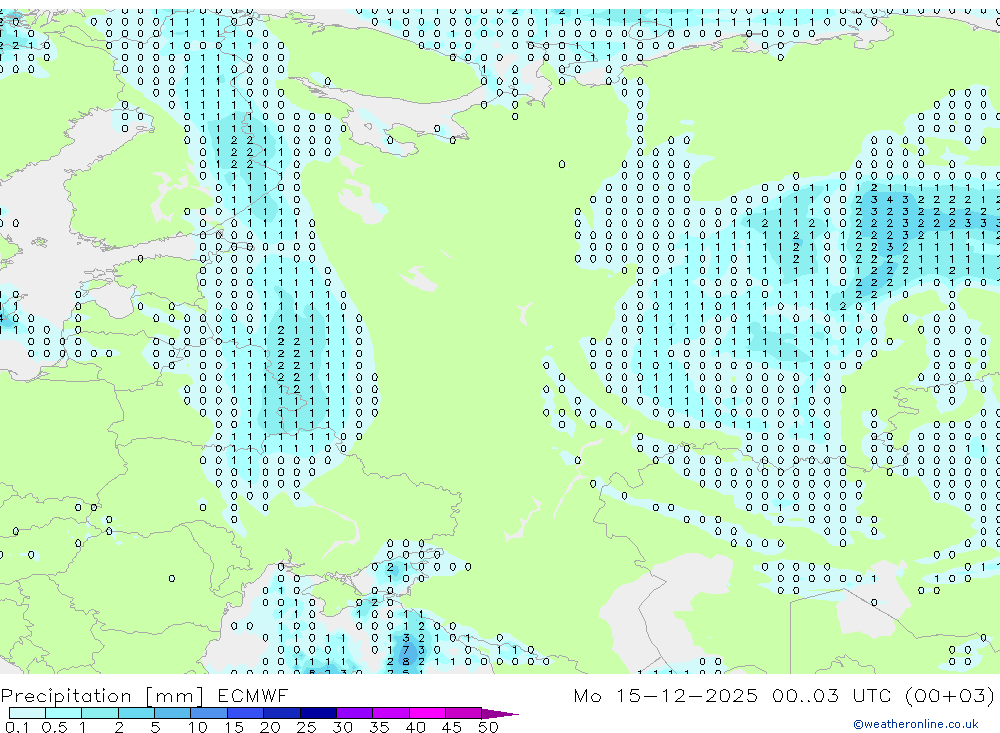Select the 1–2 mm legend color segment
Viewport: 1000px width, 733px height.
[x=100, y=713]
